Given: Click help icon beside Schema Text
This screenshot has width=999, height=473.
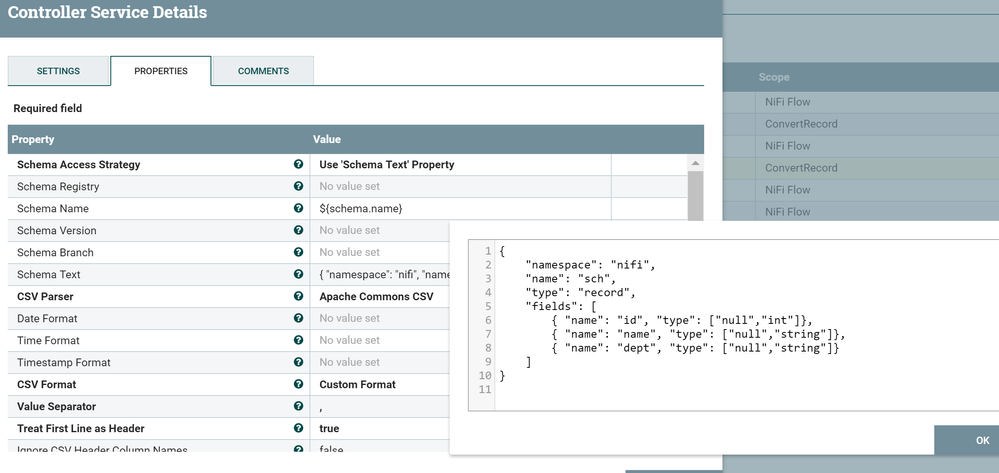Looking at the screenshot, I should [x=298, y=275].
